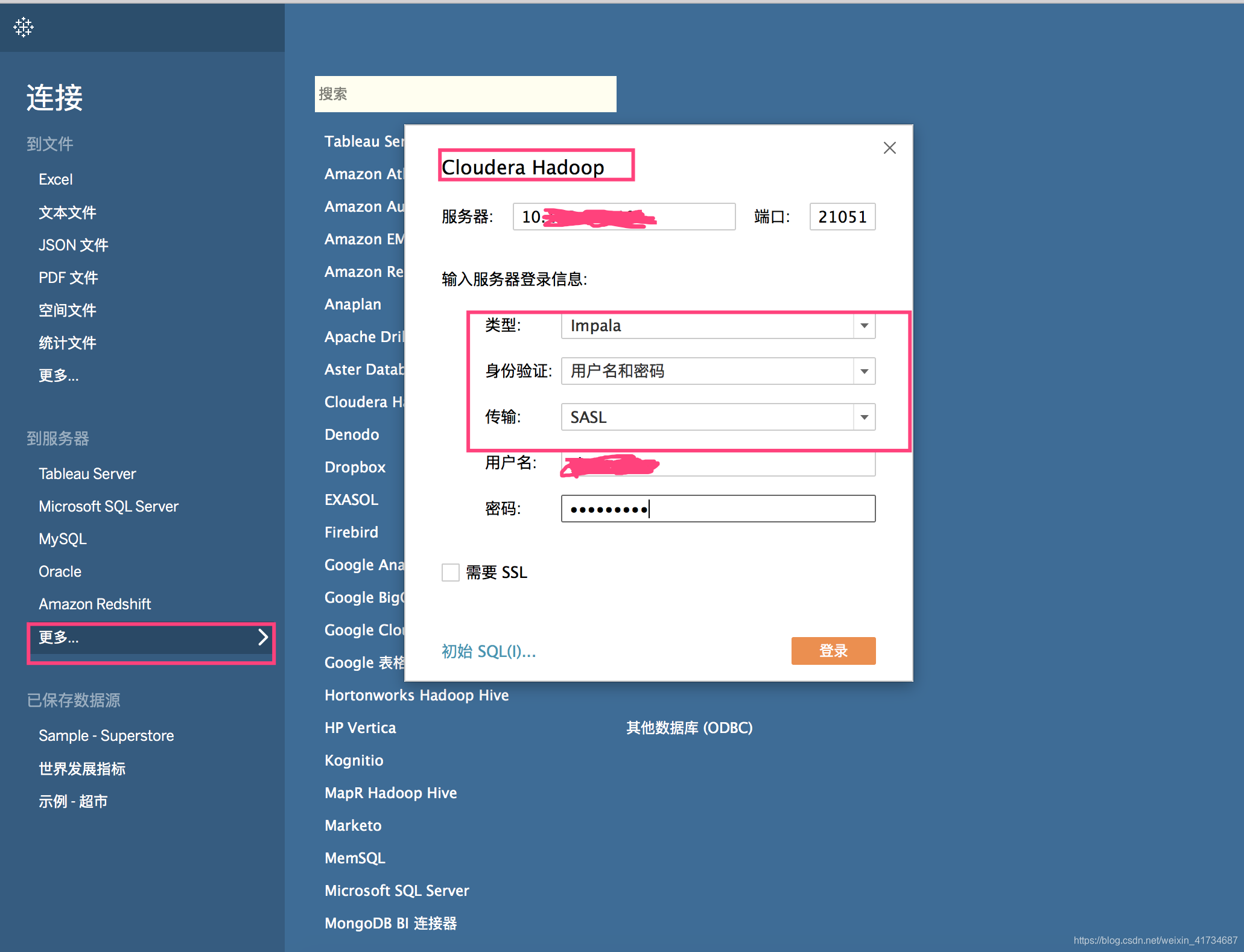The height and width of the screenshot is (952, 1244).
Task: Select MemSQL connector
Action: click(x=355, y=858)
